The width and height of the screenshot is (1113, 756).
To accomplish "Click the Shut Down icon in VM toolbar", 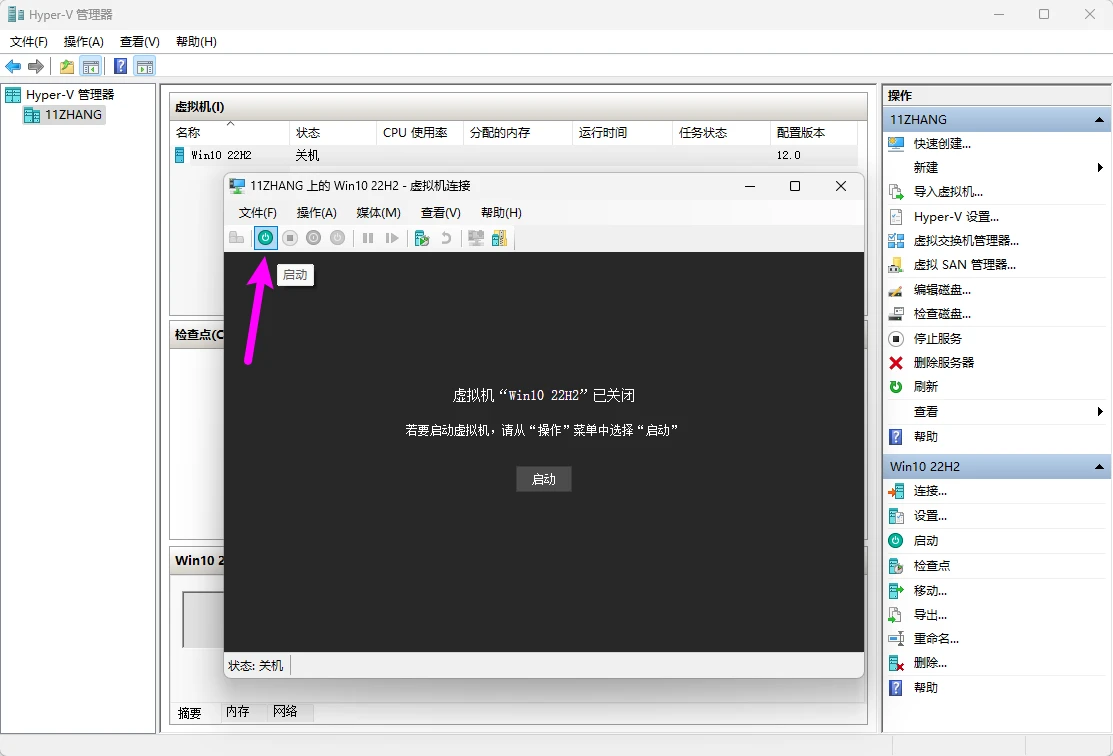I will (x=314, y=238).
